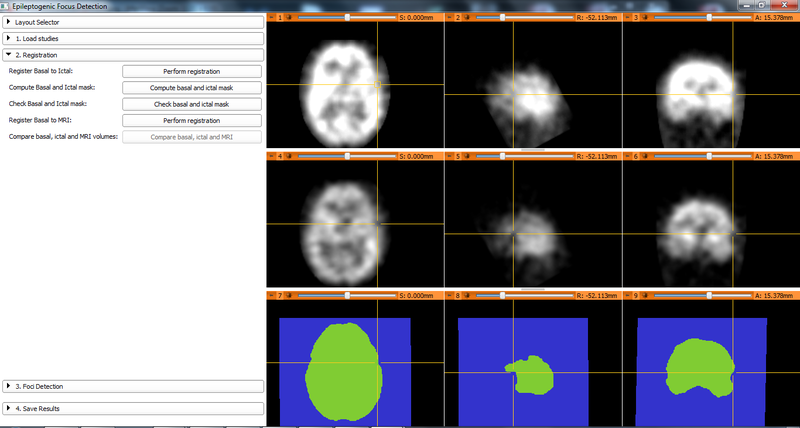Image resolution: width=800 pixels, height=428 pixels.
Task: Expand the Layout Selector section
Action: pyautogui.click(x=133, y=21)
